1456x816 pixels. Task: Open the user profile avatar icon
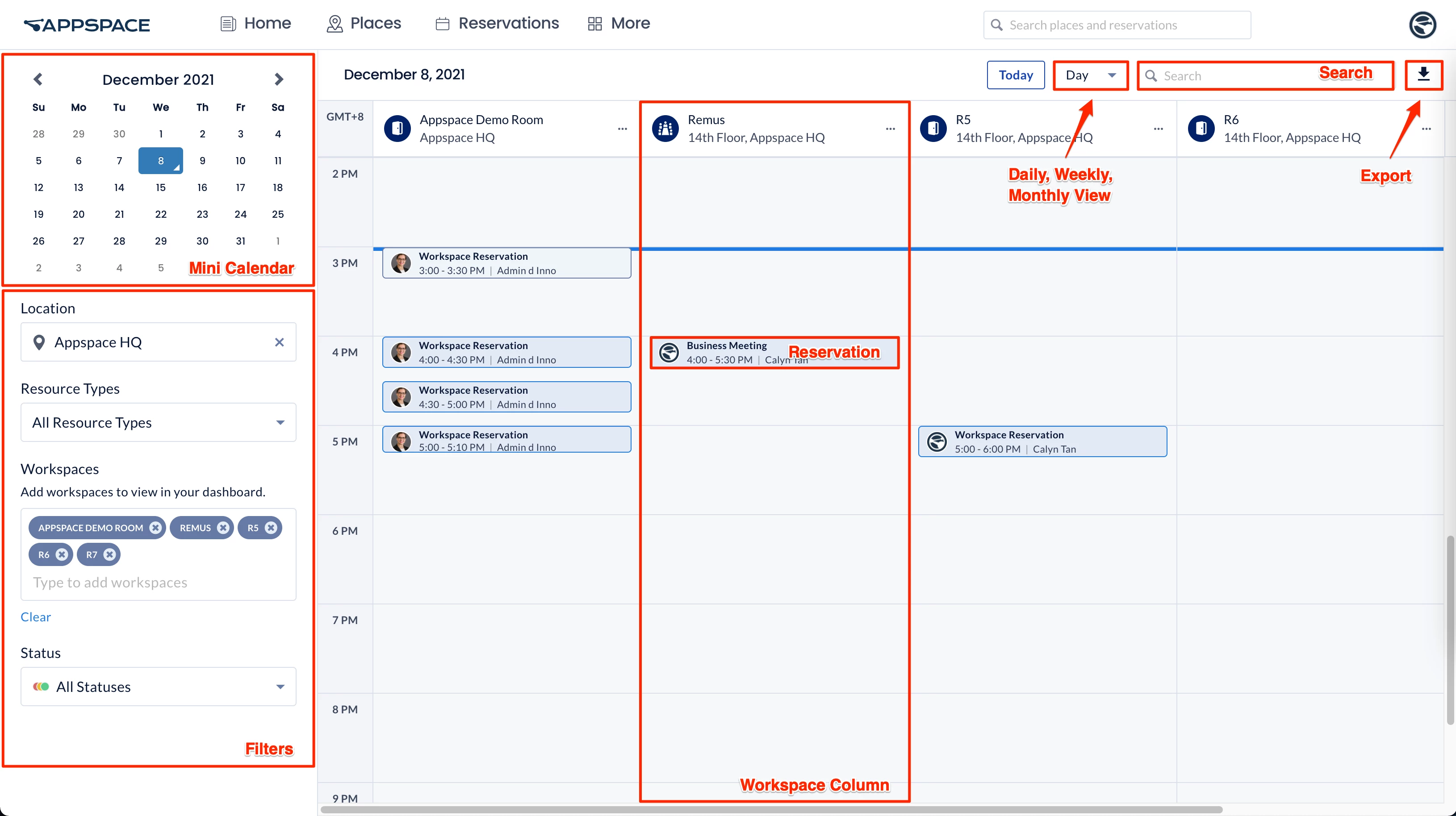pos(1422,25)
